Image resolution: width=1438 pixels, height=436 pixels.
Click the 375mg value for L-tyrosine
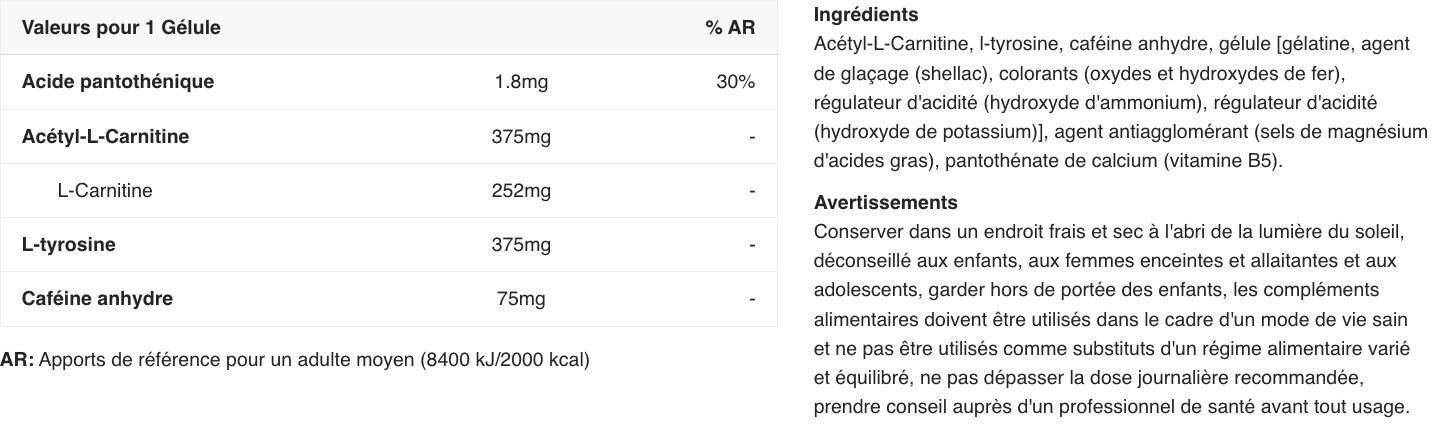tap(521, 245)
